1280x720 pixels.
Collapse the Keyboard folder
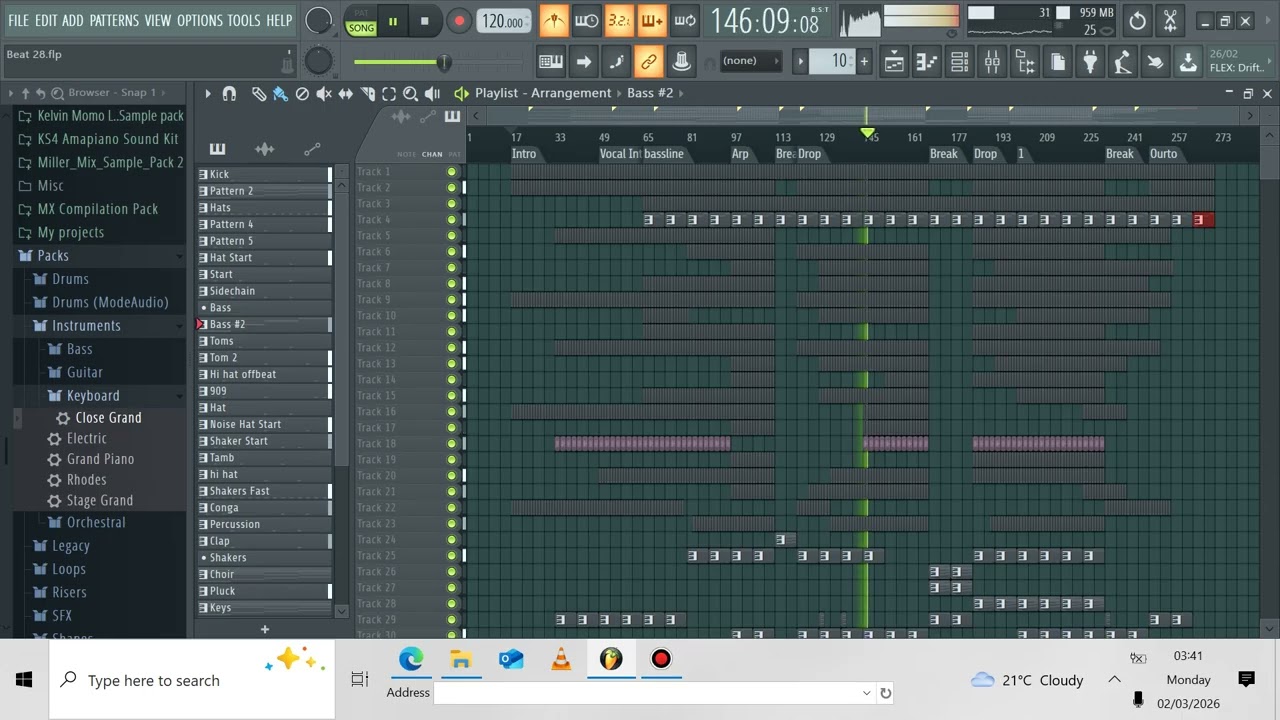click(93, 396)
